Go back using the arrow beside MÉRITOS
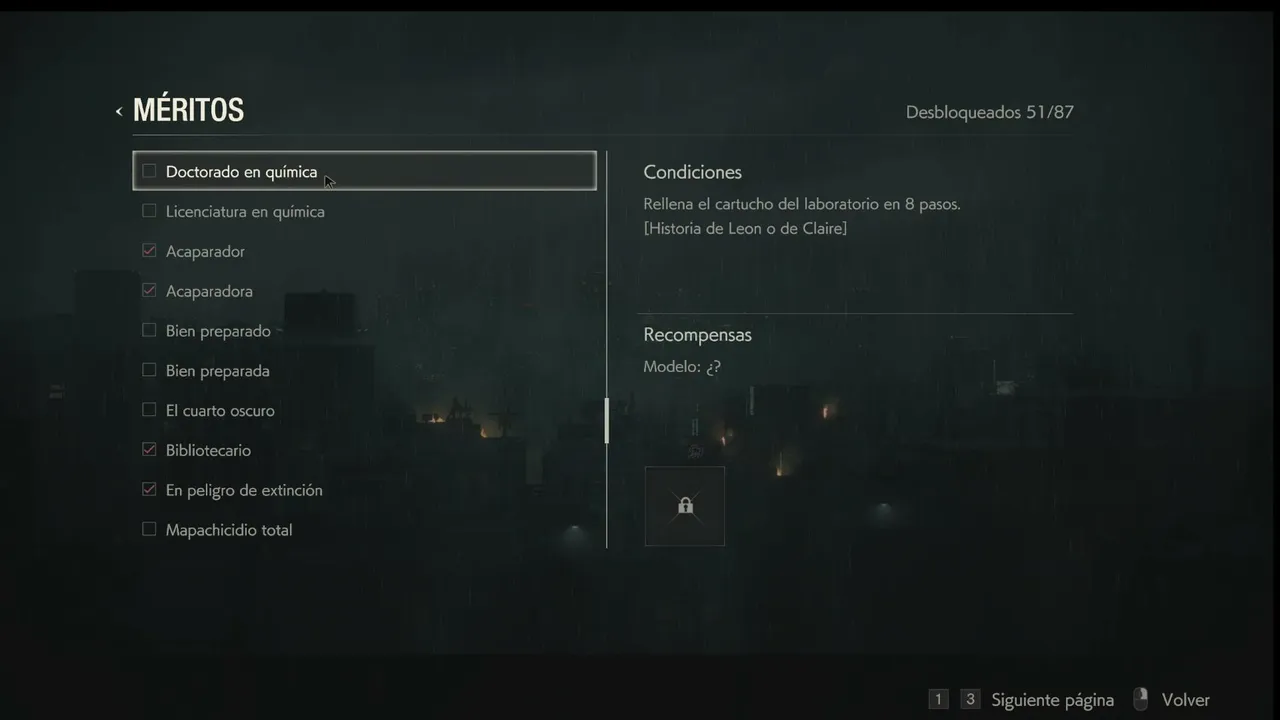This screenshot has width=1280, height=720. [x=119, y=111]
